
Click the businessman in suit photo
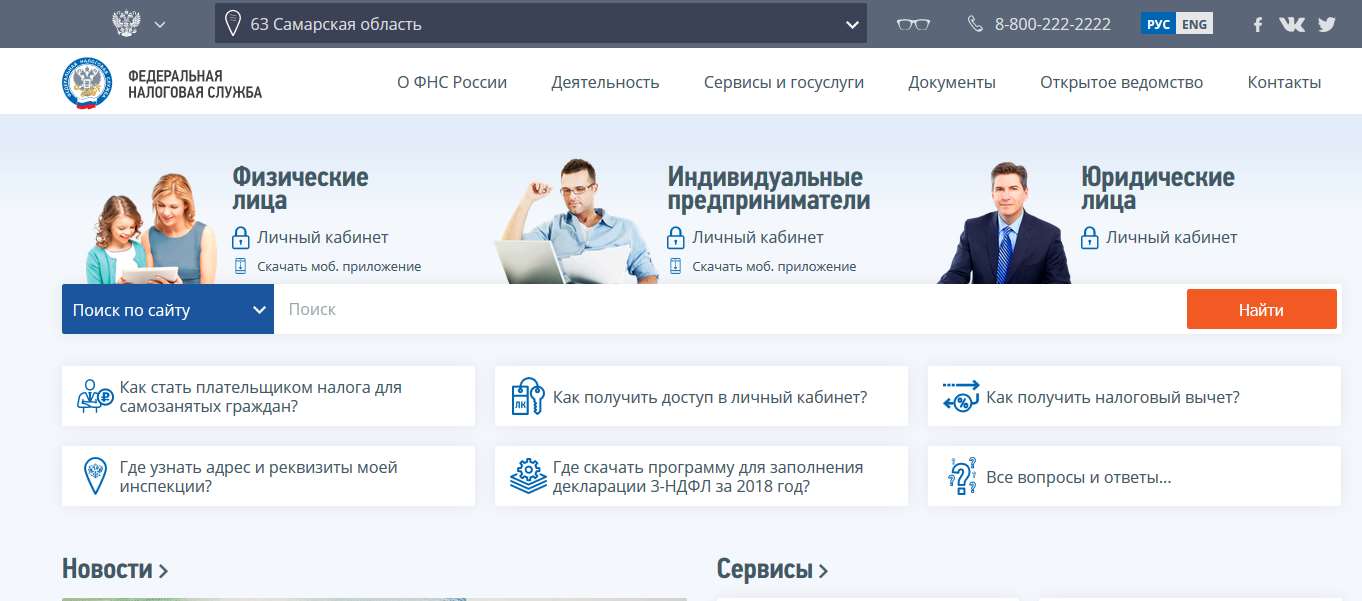1003,223
